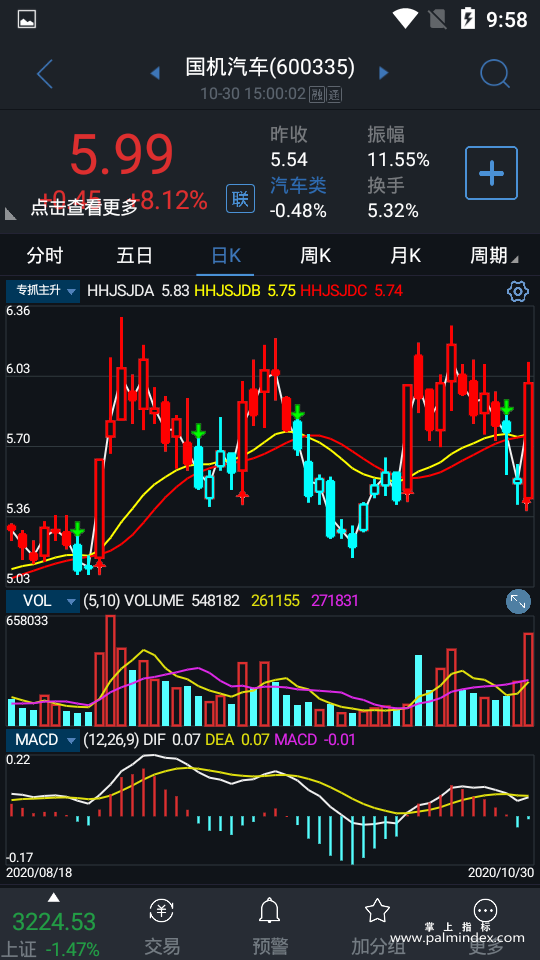Switch to next stock with right triangle

(x=384, y=73)
